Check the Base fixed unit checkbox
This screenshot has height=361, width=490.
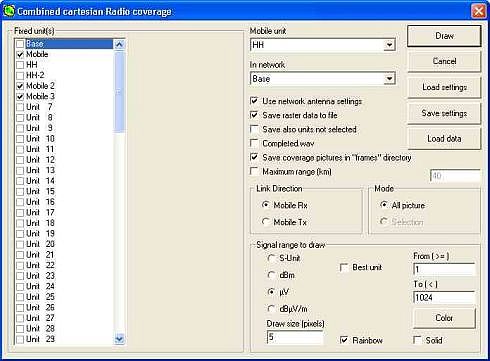20,44
